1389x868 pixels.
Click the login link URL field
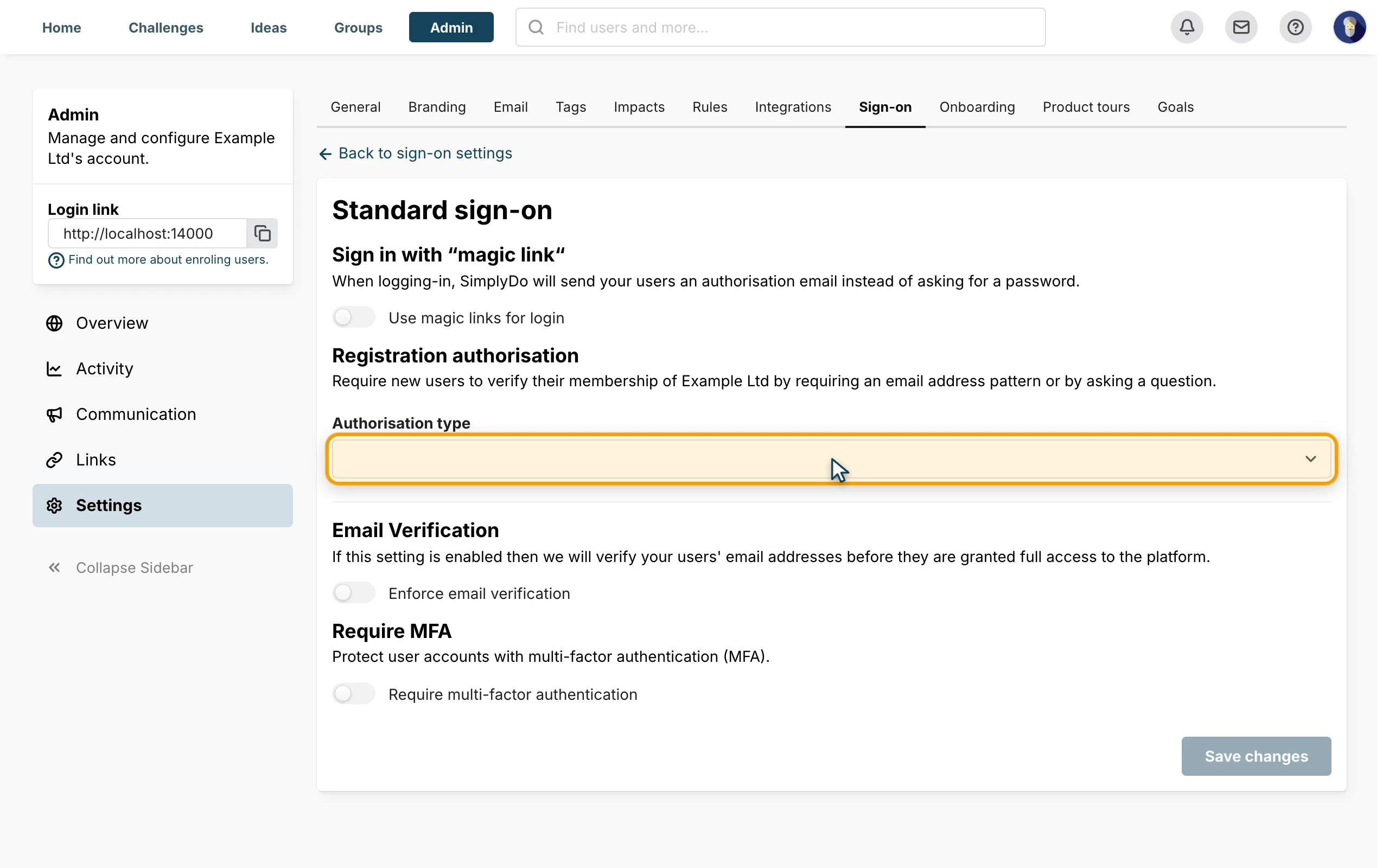[148, 233]
